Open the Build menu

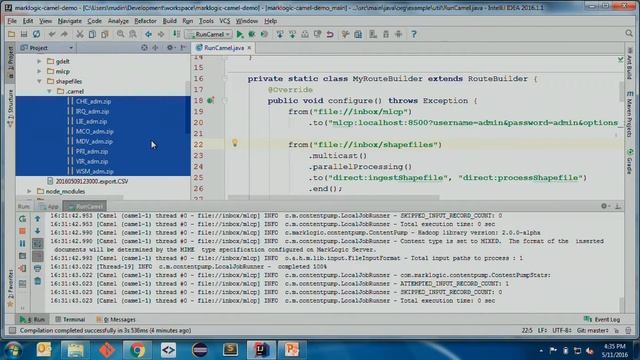[169, 21]
